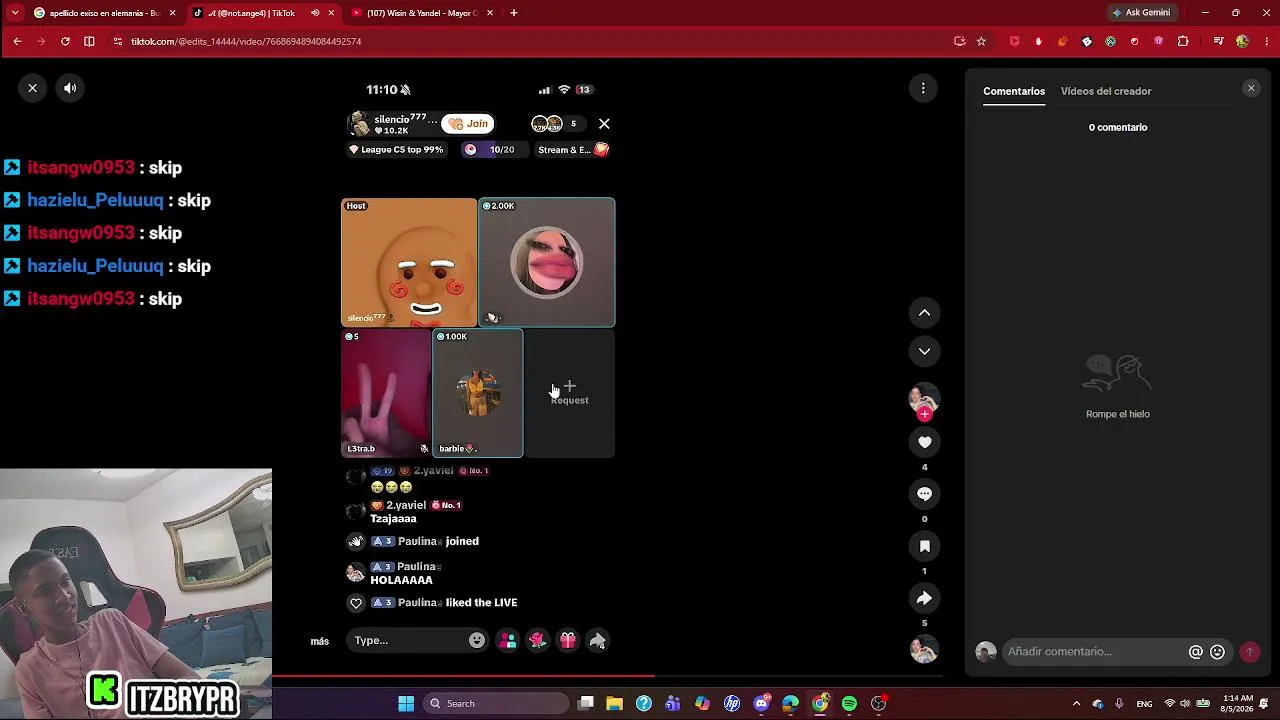The height and width of the screenshot is (720, 1280).
Task: Tap the Request guest slot
Action: pyautogui.click(x=569, y=392)
